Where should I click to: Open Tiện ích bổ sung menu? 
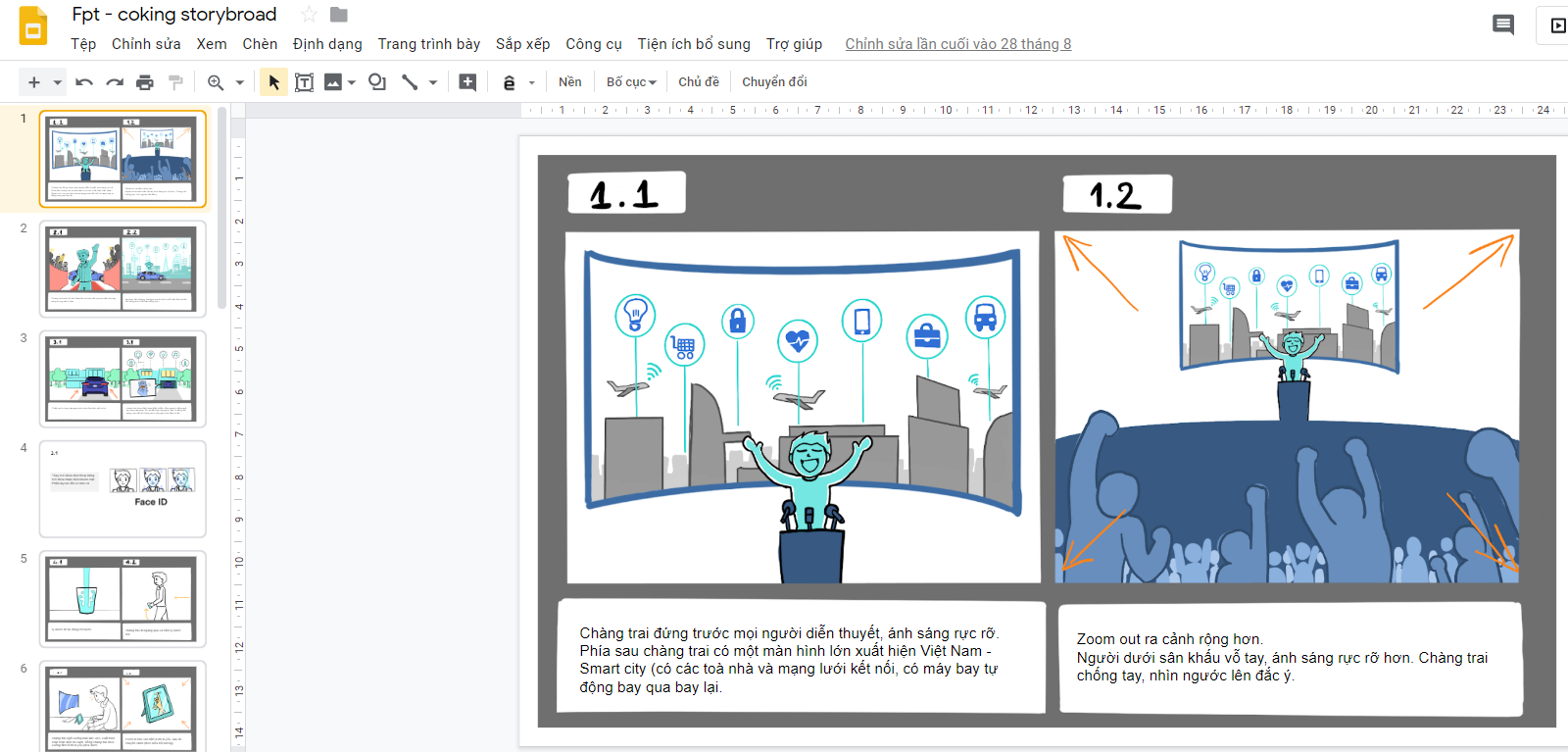pos(694,44)
